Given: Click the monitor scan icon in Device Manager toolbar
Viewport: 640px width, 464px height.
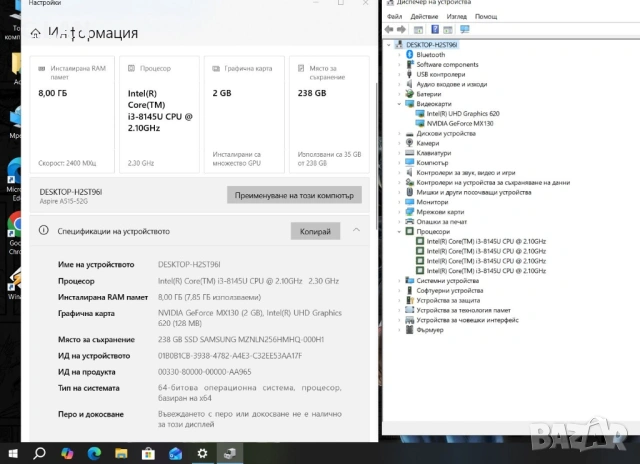Looking at the screenshot, I should [x=464, y=29].
